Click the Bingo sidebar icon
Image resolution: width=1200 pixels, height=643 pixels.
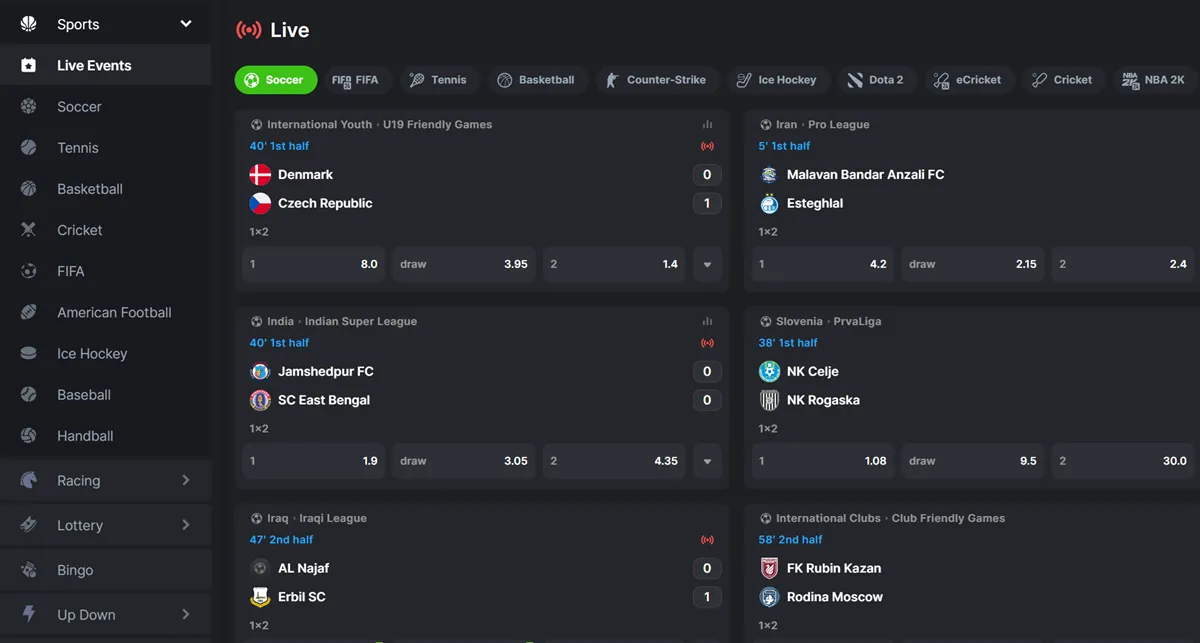(29, 570)
